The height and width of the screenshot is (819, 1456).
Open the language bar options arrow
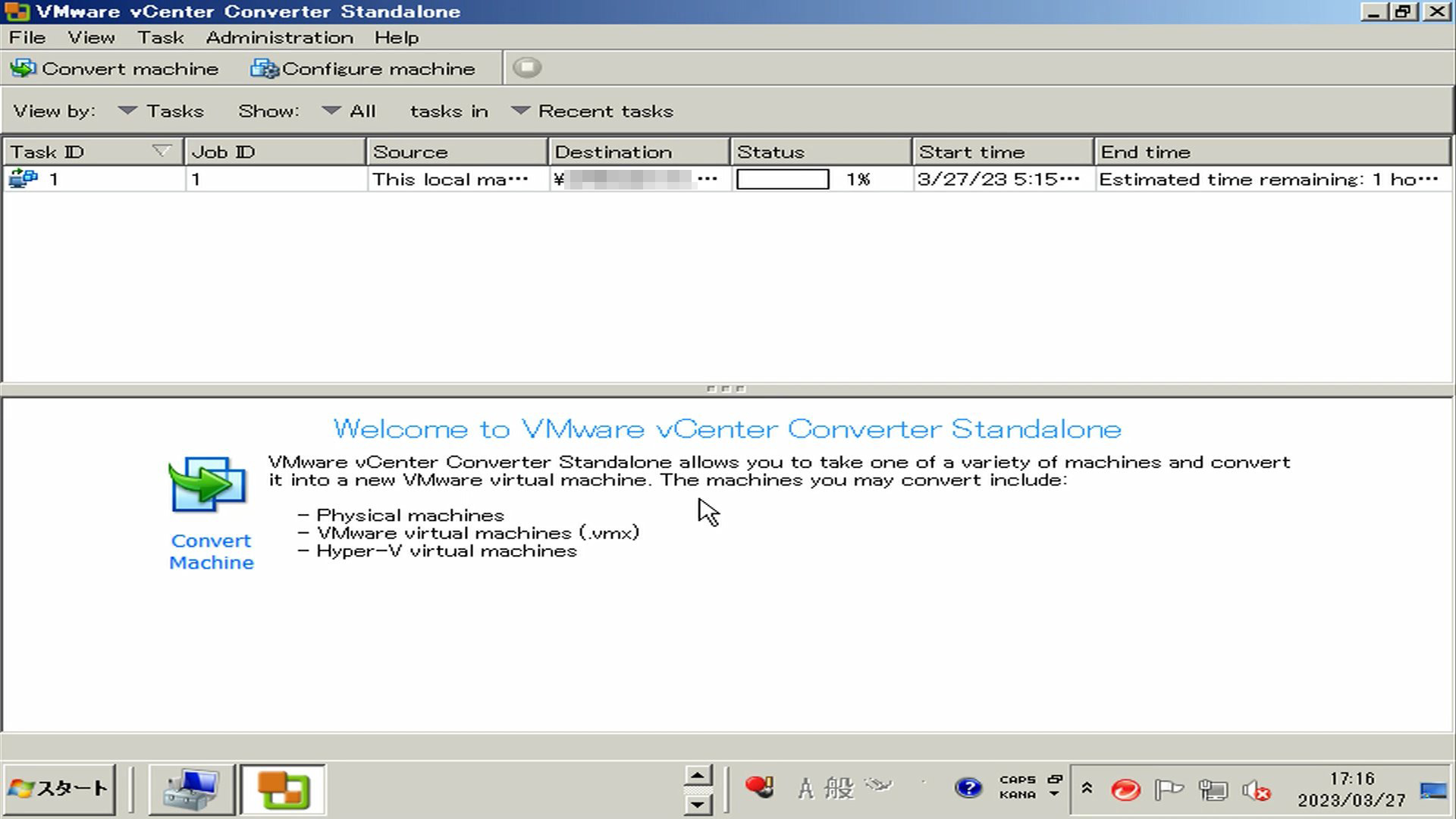click(x=1054, y=795)
